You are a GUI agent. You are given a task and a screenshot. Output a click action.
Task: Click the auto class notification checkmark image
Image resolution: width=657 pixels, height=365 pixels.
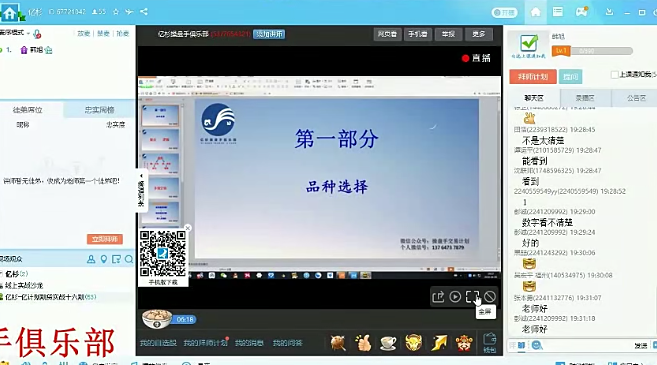click(x=529, y=46)
